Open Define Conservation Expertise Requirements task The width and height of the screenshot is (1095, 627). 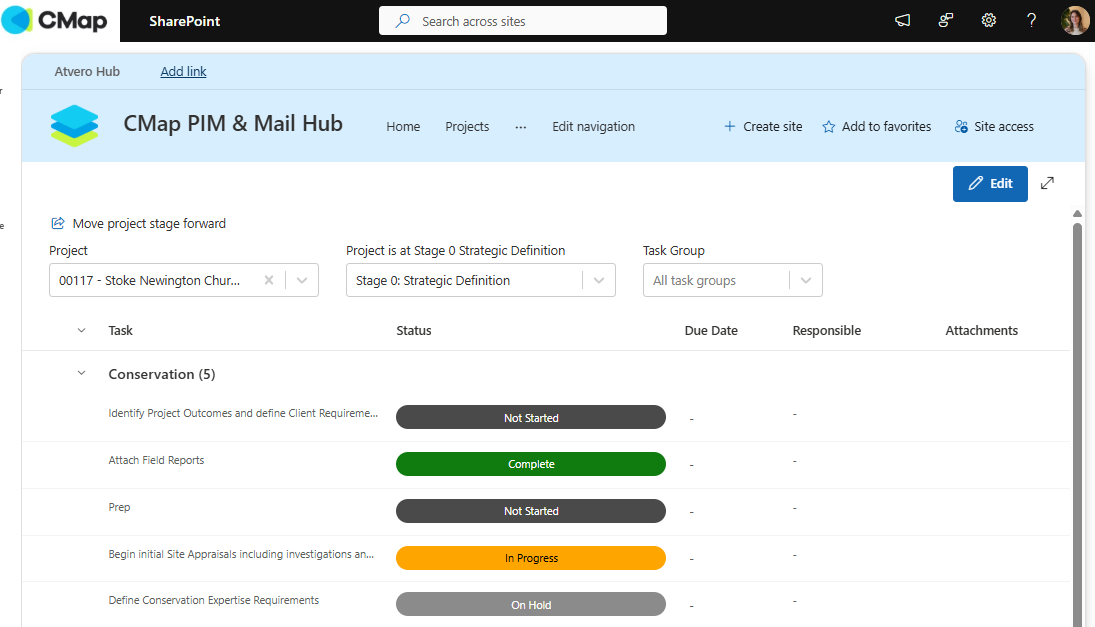(x=214, y=600)
